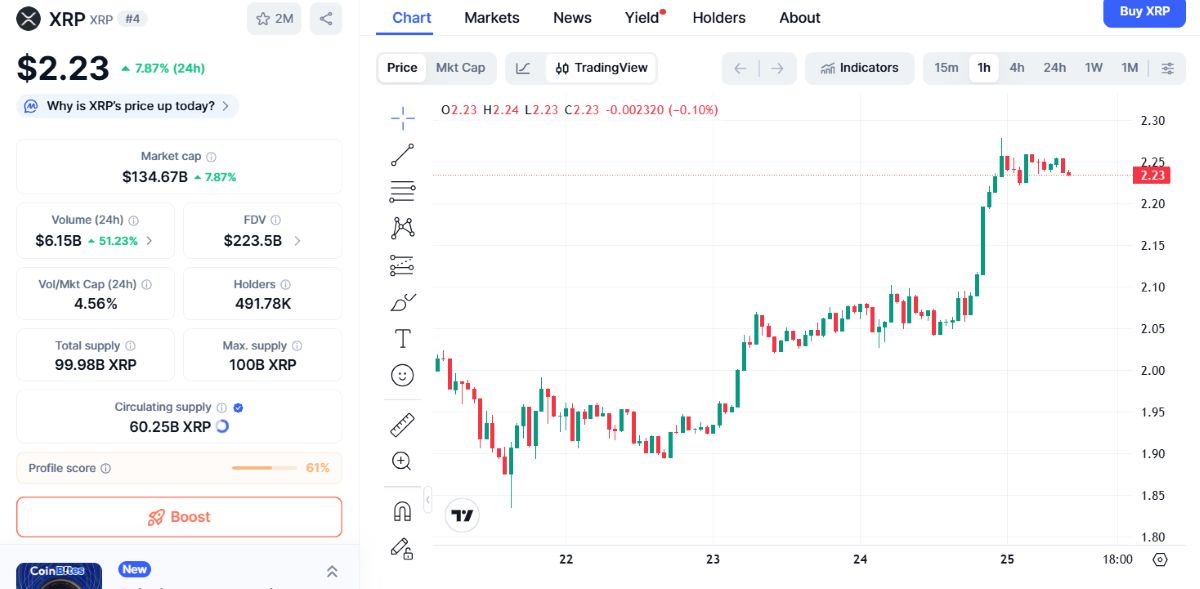The height and width of the screenshot is (589, 1200).
Task: Open the About tab
Action: (800, 18)
